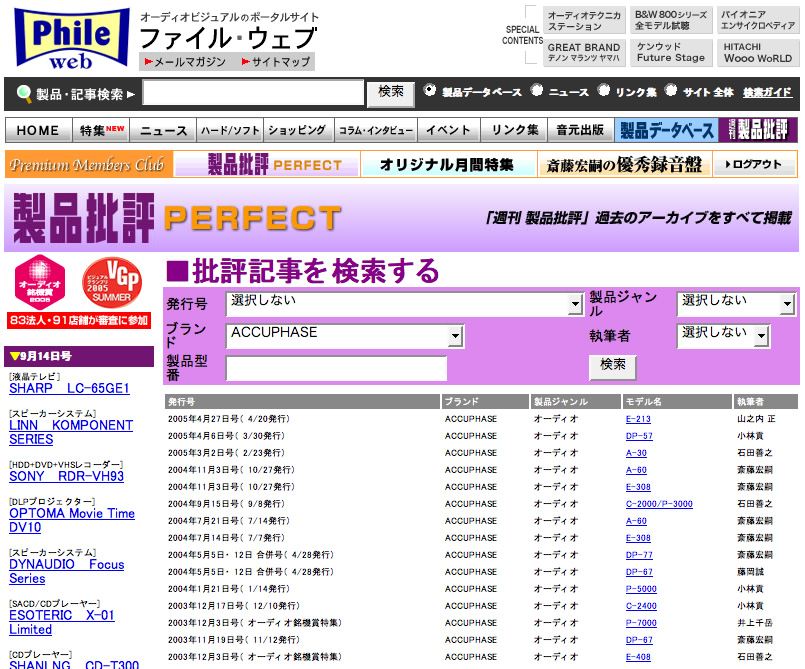Open the 斎藤宏嗣の優秀録音盤 members tab

point(624,164)
